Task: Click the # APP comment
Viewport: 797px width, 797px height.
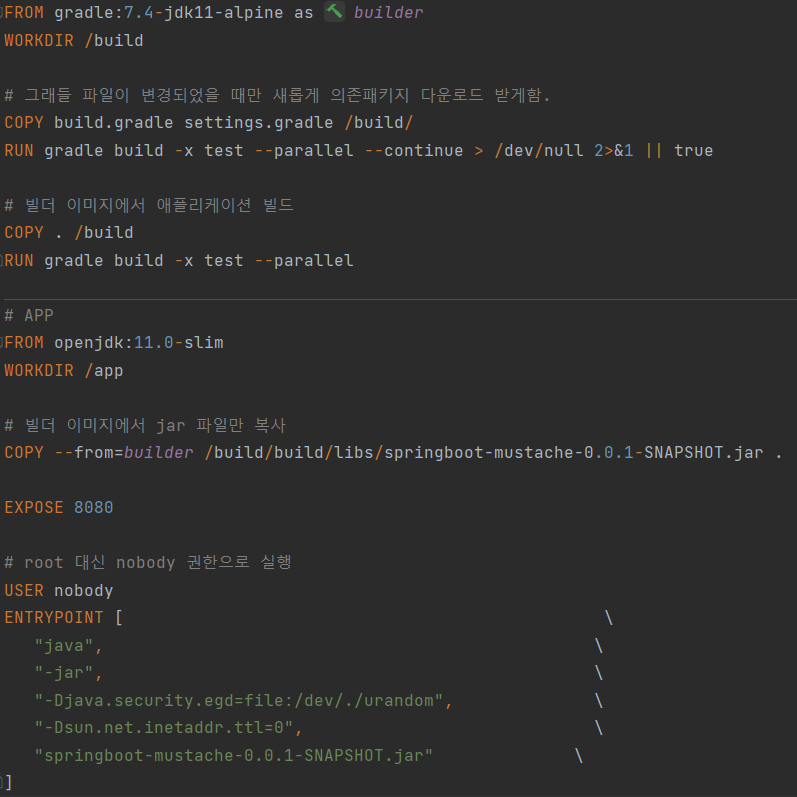Action: [x=29, y=315]
